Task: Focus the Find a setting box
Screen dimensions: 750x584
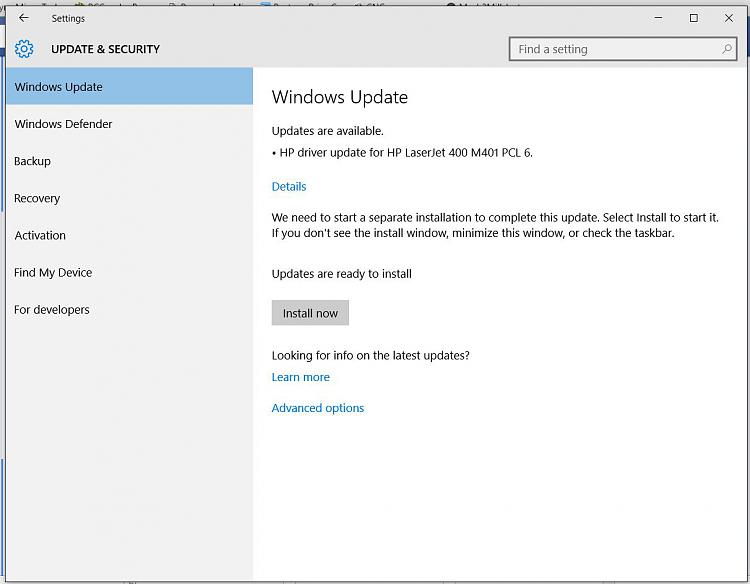Action: [x=623, y=49]
